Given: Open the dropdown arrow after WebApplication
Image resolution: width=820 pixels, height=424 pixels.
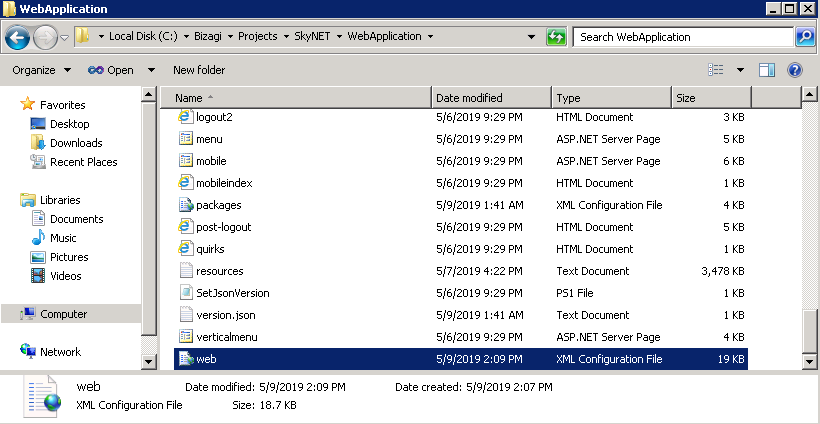Looking at the screenshot, I should click(430, 36).
